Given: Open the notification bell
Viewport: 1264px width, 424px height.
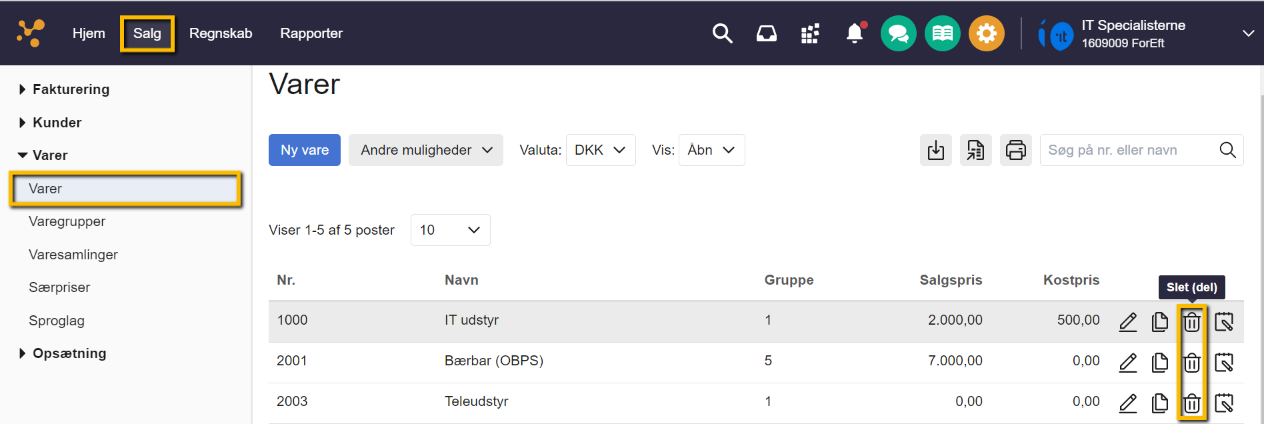Looking at the screenshot, I should (x=854, y=34).
